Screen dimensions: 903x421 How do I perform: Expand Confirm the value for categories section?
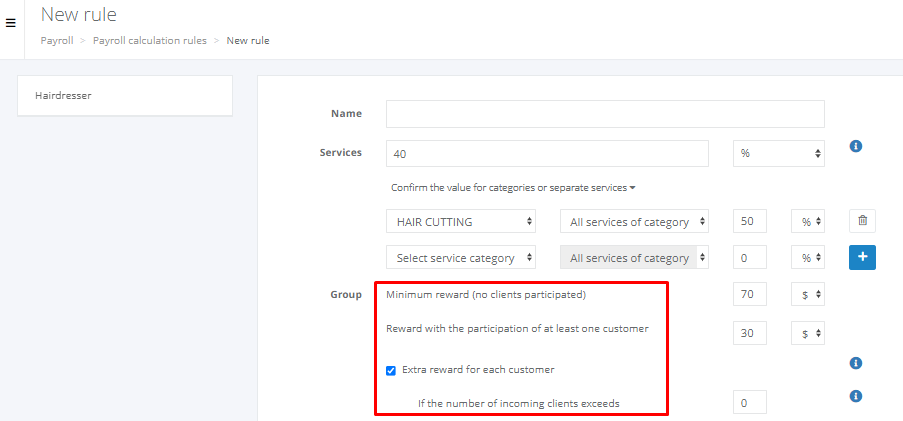(x=513, y=188)
